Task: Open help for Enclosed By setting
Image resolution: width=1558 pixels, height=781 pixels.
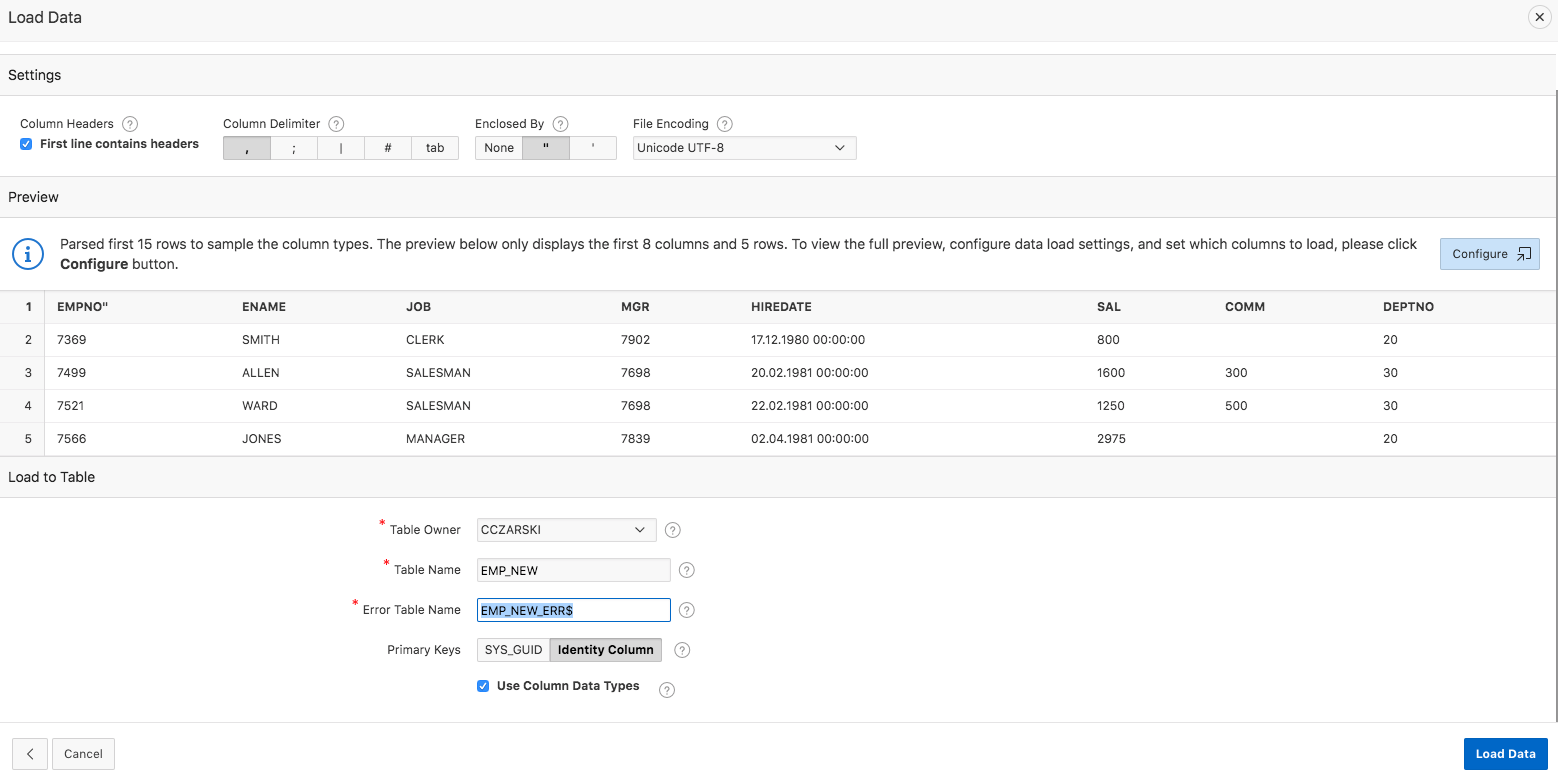Action: (x=560, y=124)
